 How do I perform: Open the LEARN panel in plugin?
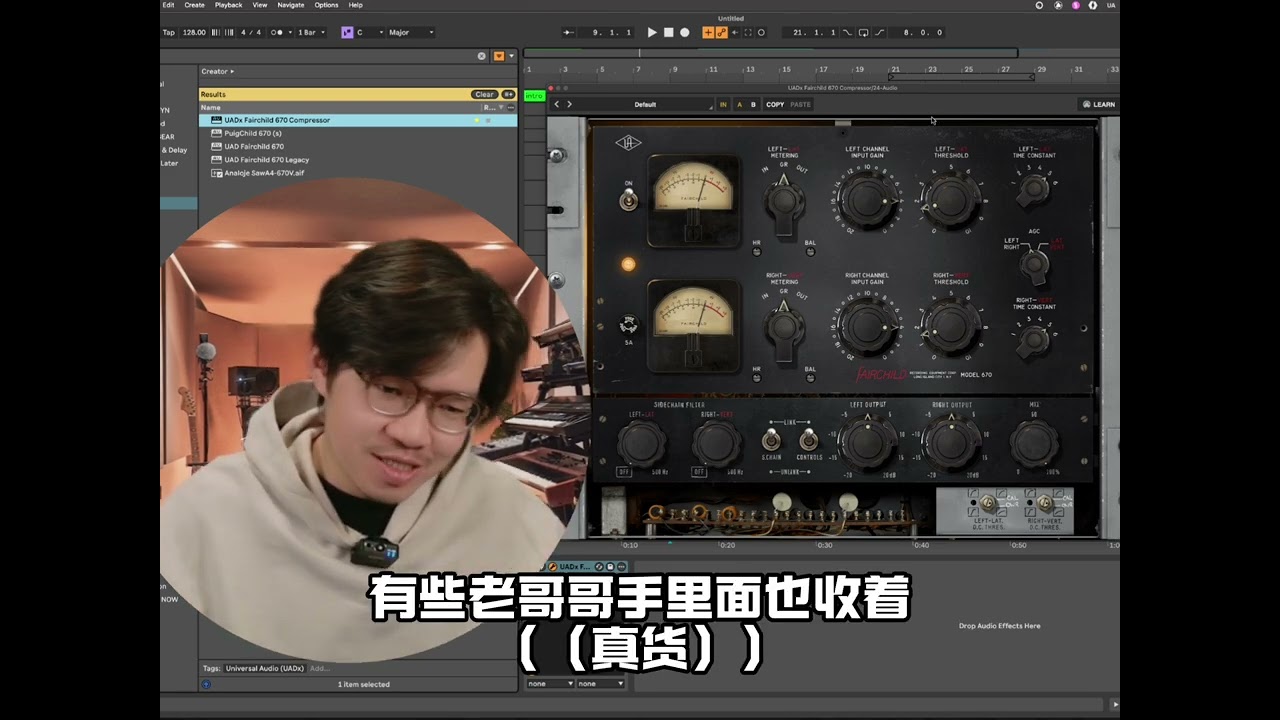(1098, 104)
